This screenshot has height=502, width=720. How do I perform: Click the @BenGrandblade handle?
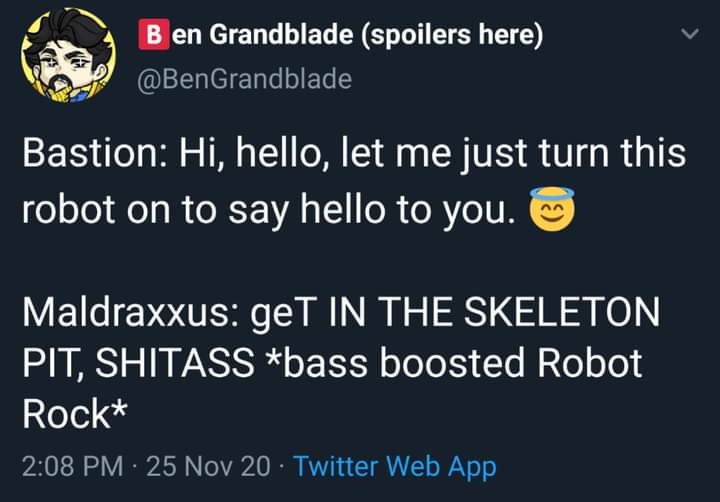(245, 79)
